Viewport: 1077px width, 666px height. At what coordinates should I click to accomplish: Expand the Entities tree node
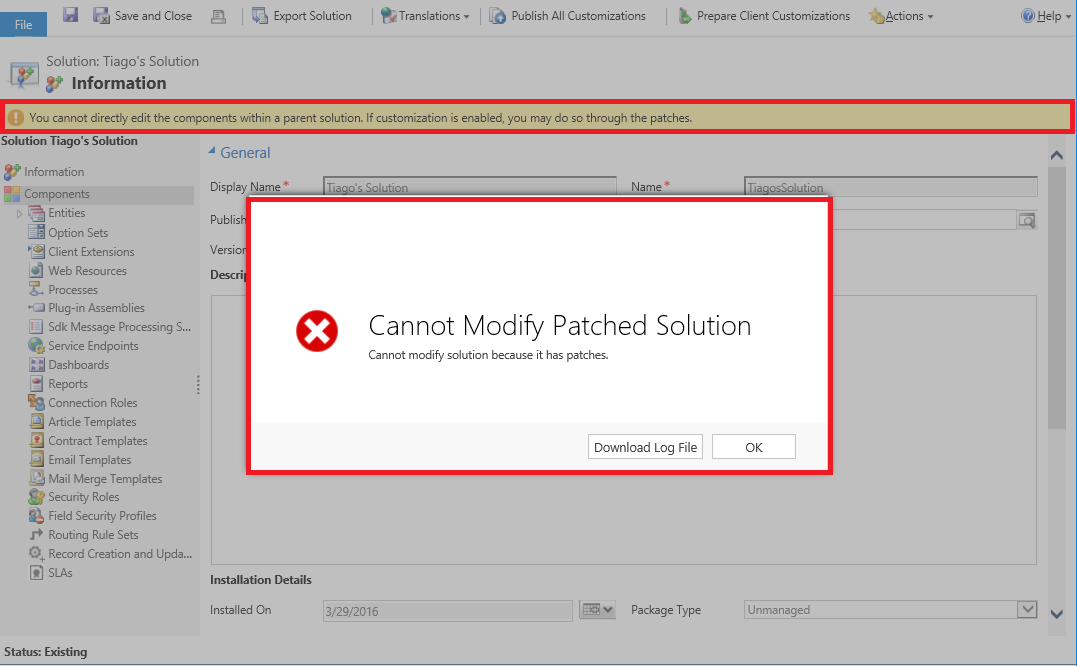point(19,214)
